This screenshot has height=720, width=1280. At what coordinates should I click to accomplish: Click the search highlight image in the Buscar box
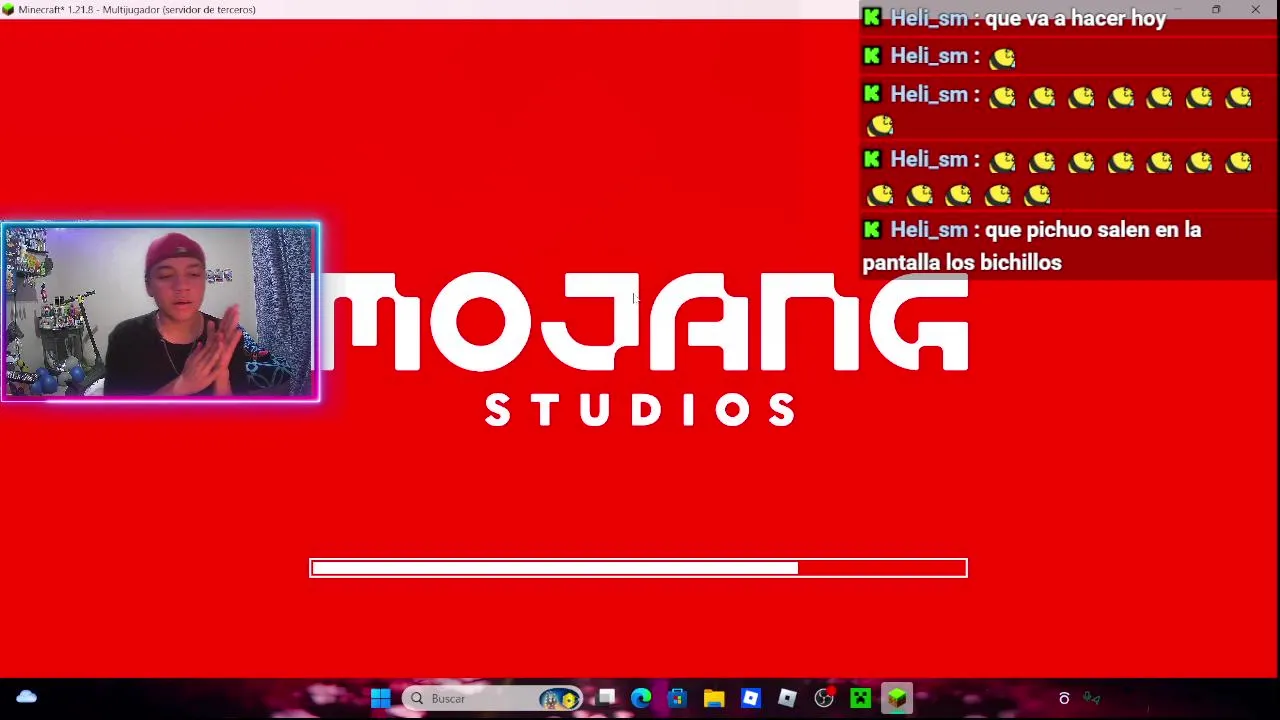coord(561,699)
